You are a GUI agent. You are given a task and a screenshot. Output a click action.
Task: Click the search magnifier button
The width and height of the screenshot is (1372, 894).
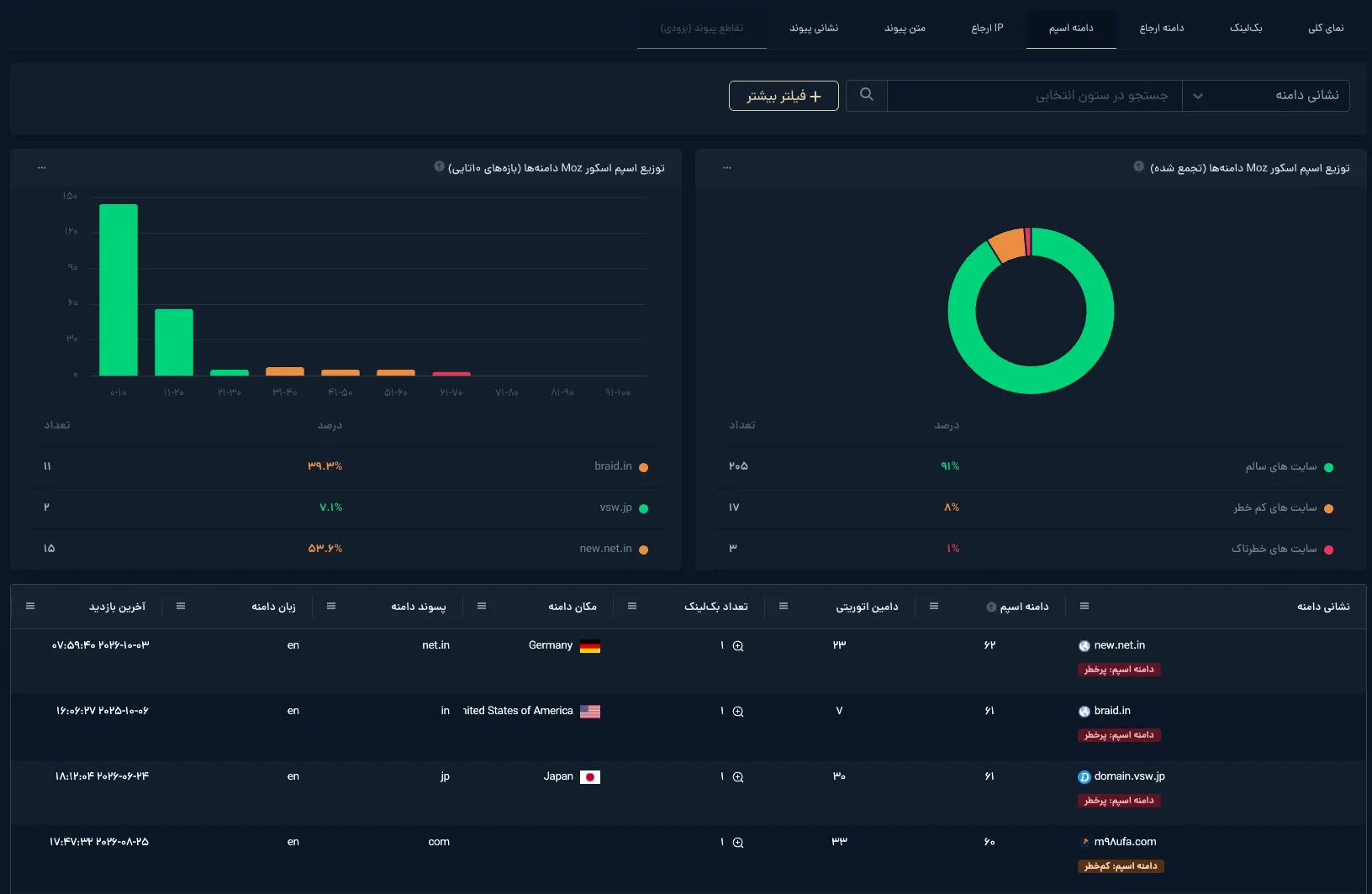tap(867, 95)
